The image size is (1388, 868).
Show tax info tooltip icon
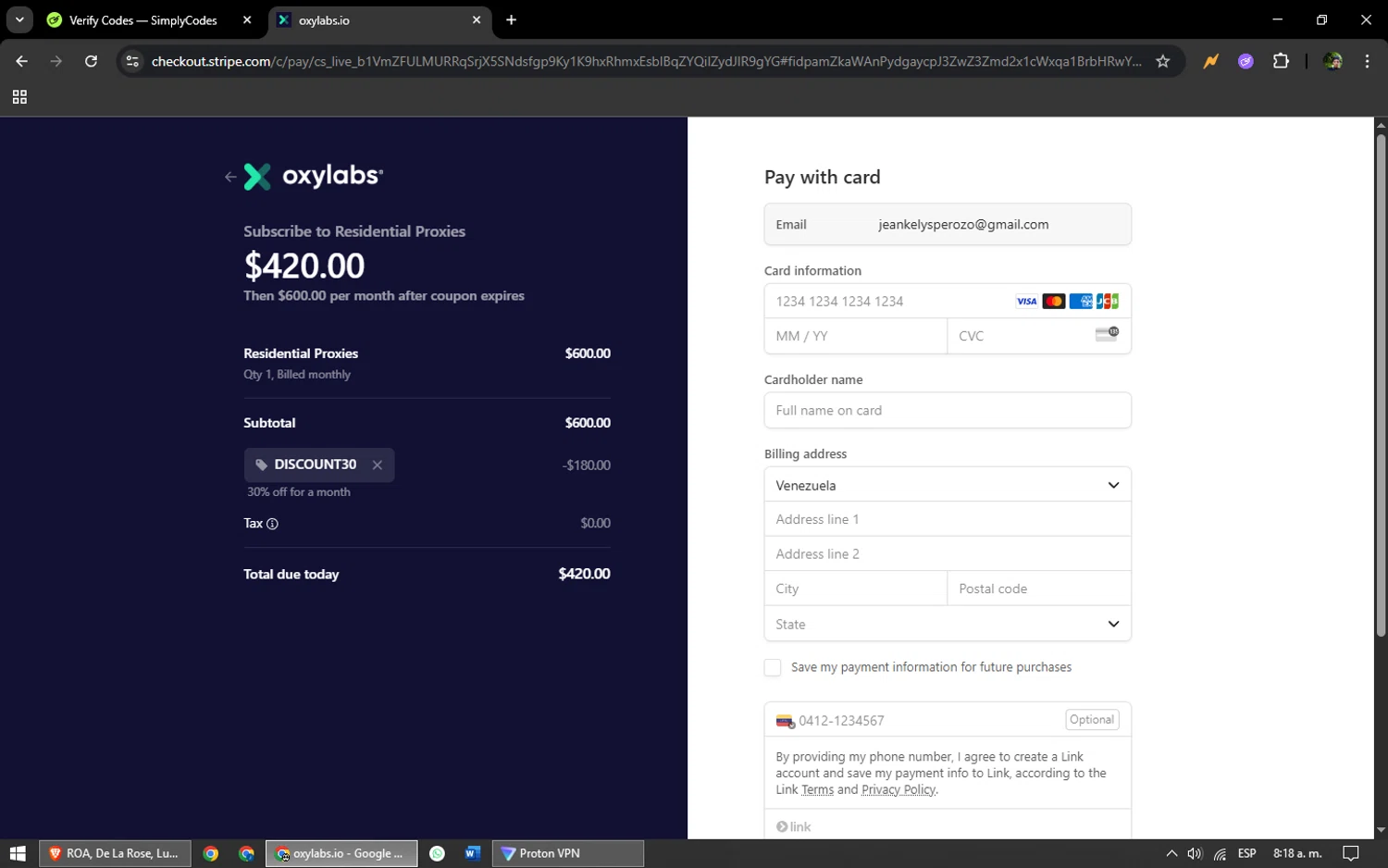(272, 524)
